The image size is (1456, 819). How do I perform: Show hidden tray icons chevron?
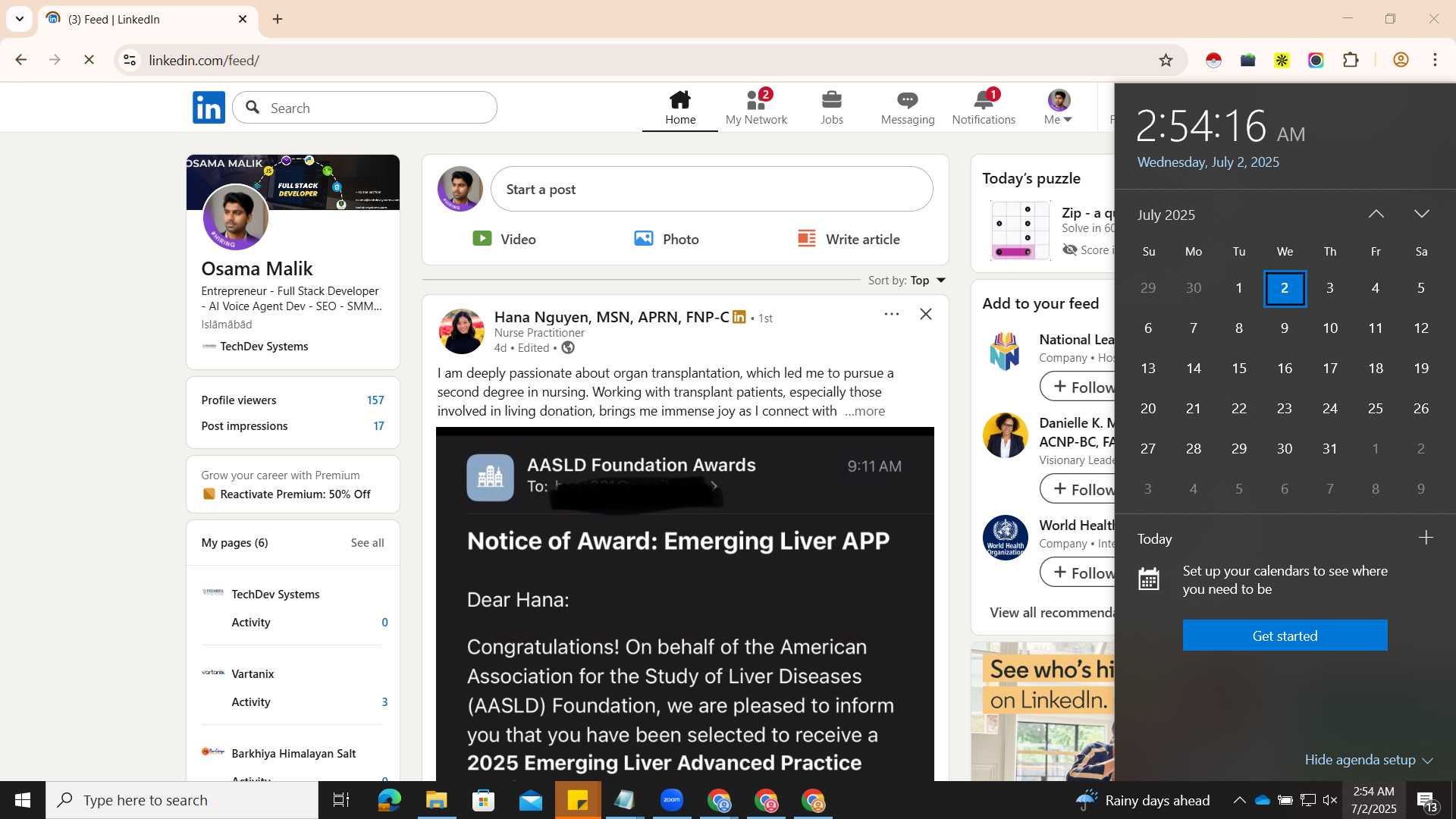[x=1239, y=800]
